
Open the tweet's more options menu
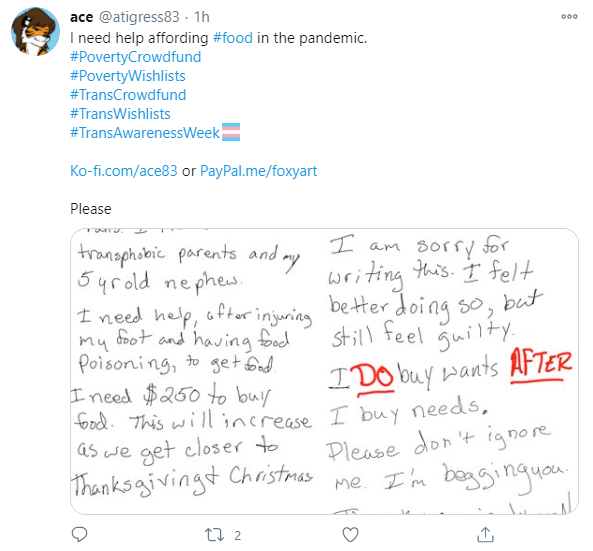pos(569,17)
